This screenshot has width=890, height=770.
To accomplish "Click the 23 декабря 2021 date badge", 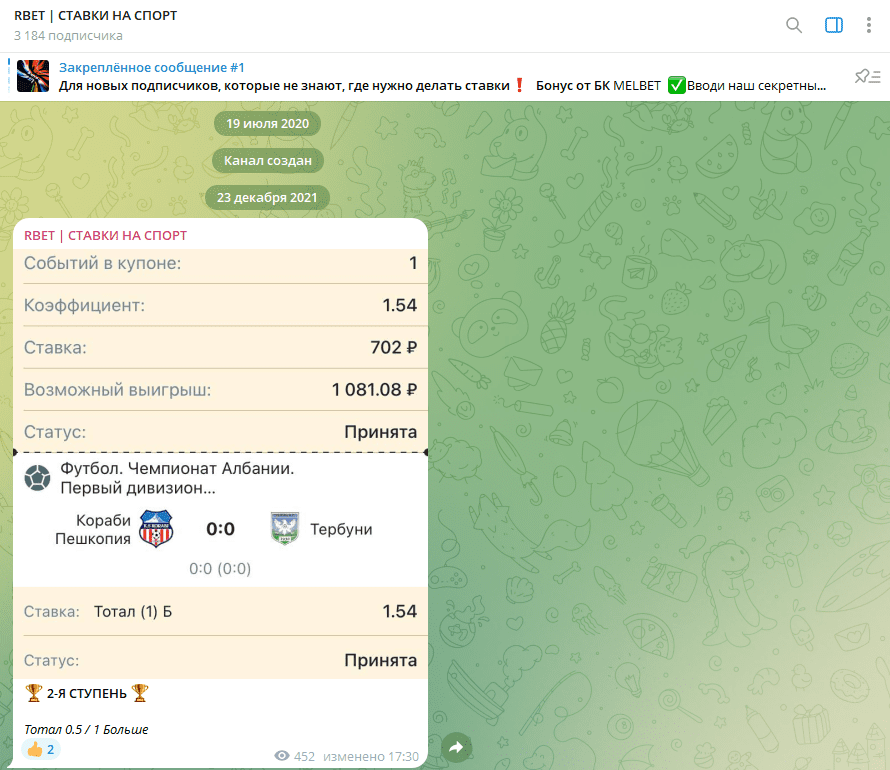I will pos(267,198).
